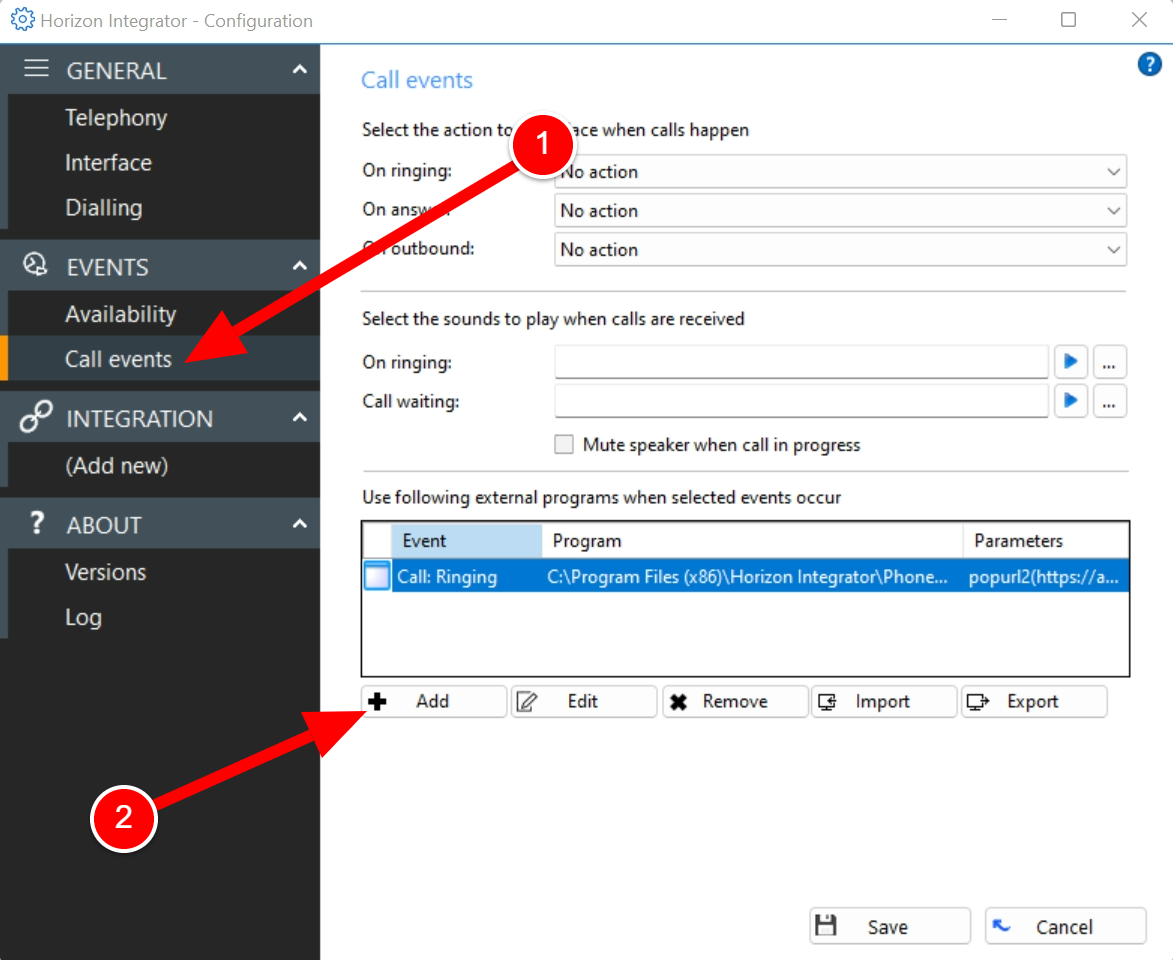Remove the selected external program event
The height and width of the screenshot is (960, 1173).
click(735, 702)
